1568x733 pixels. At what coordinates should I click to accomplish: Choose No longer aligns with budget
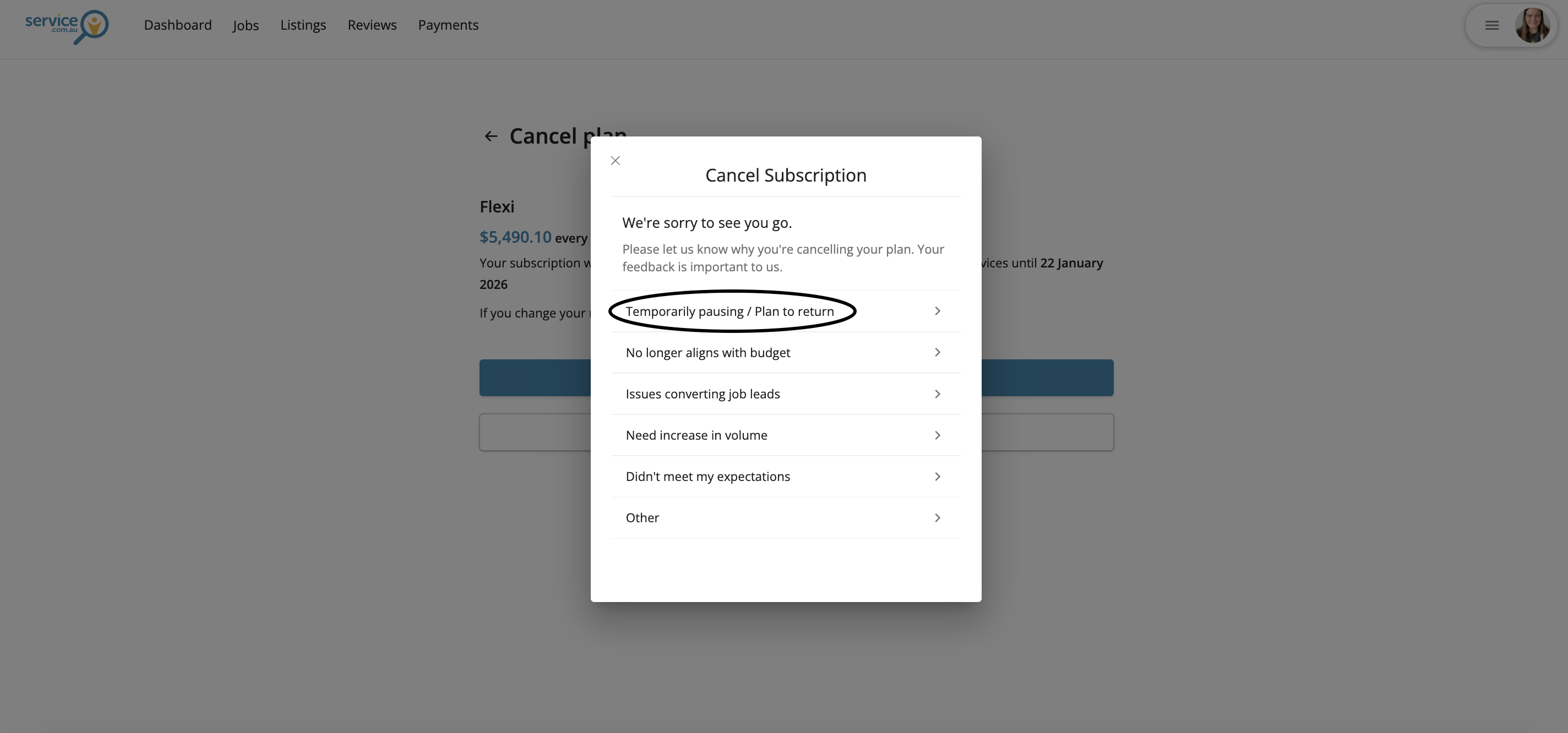click(707, 353)
